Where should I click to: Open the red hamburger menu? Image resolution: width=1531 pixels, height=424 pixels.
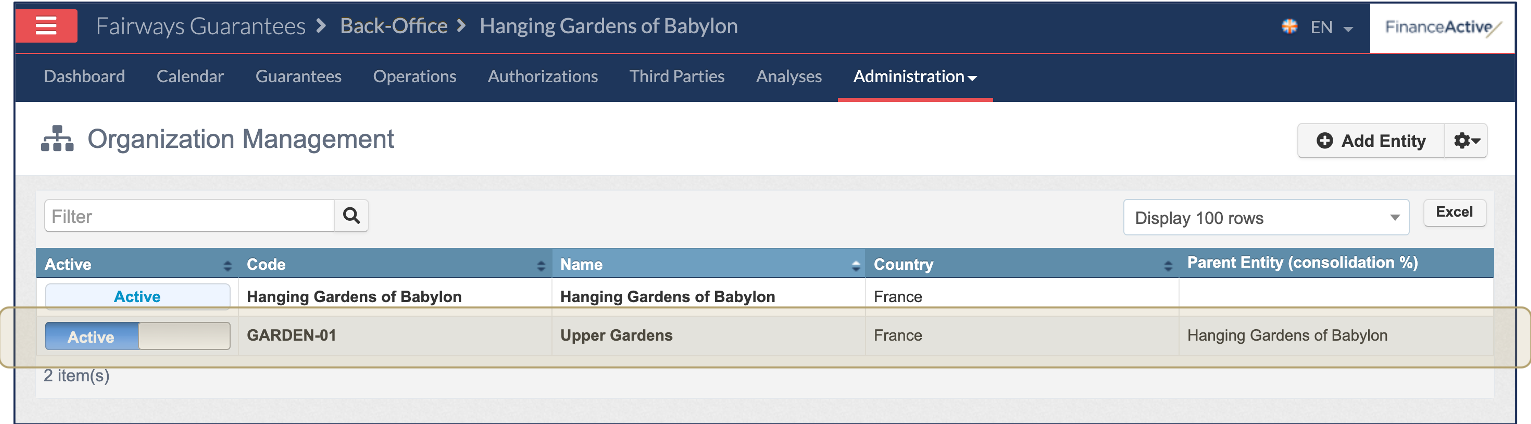pyautogui.click(x=46, y=26)
